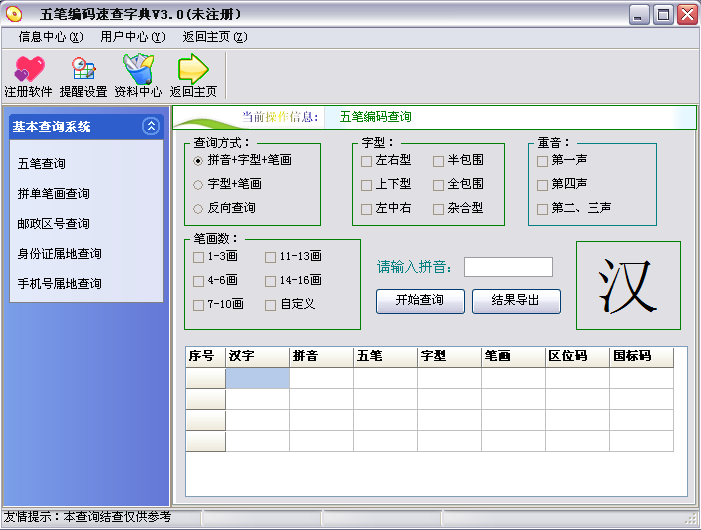
Task: Open the 用户中心 menu
Action: point(133,37)
